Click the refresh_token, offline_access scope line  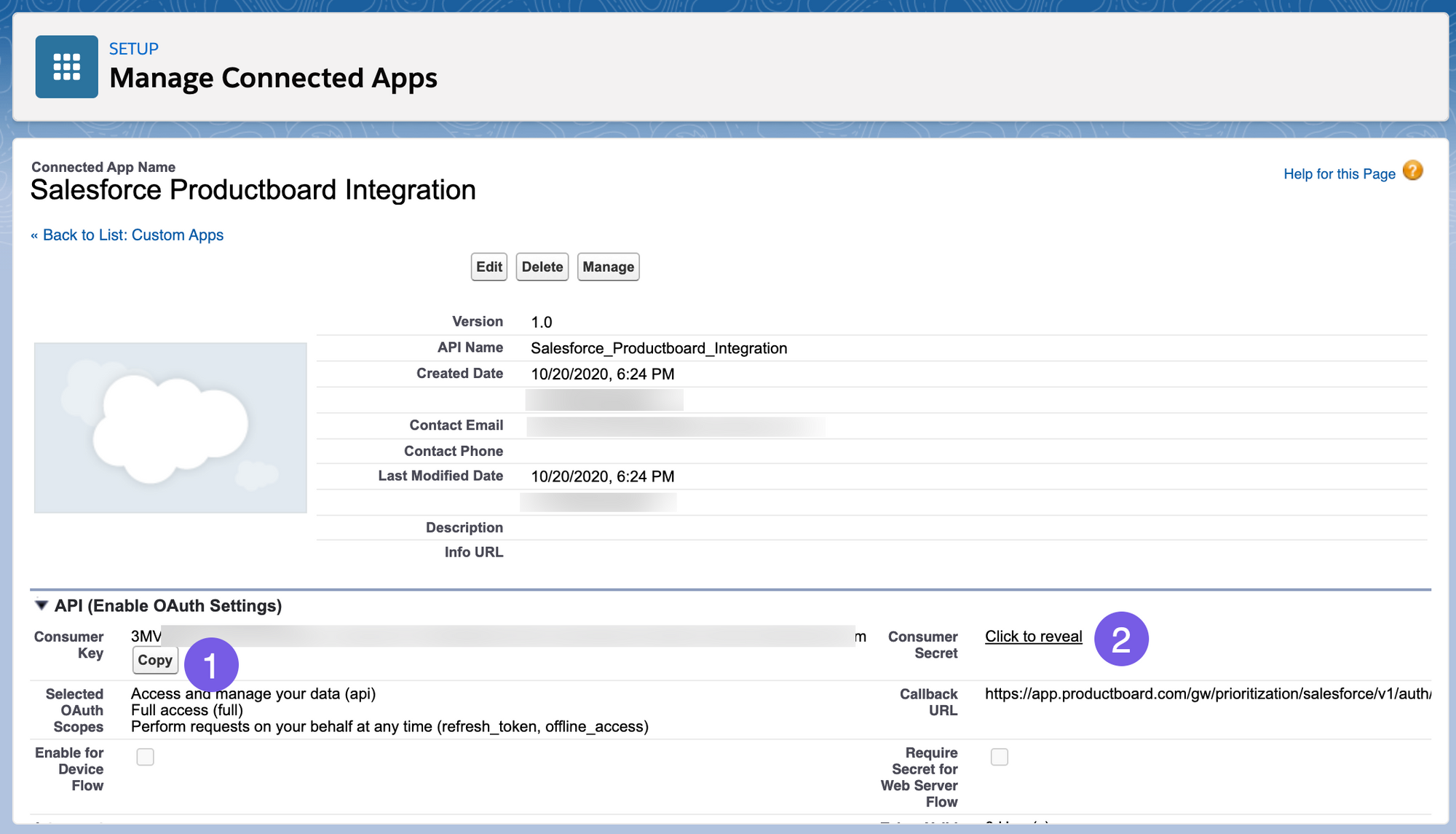pos(389,726)
